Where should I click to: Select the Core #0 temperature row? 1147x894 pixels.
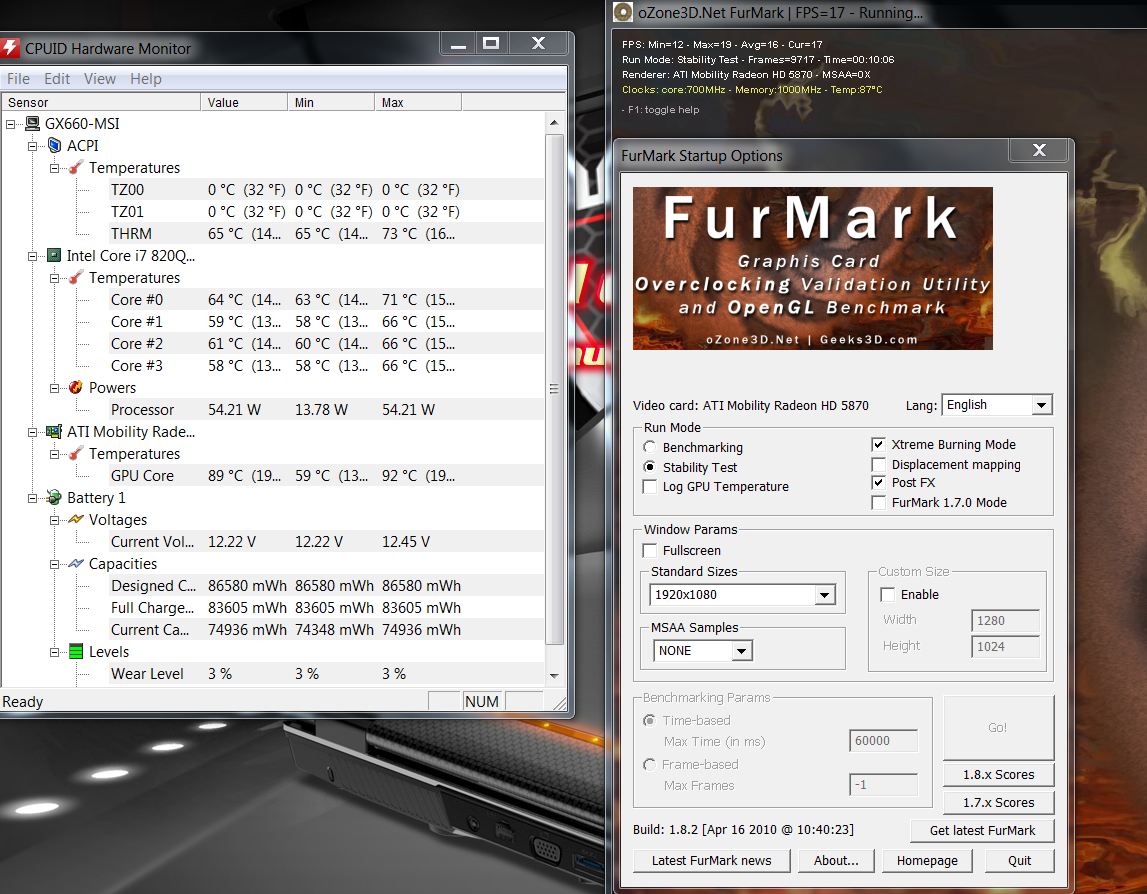[x=325, y=299]
